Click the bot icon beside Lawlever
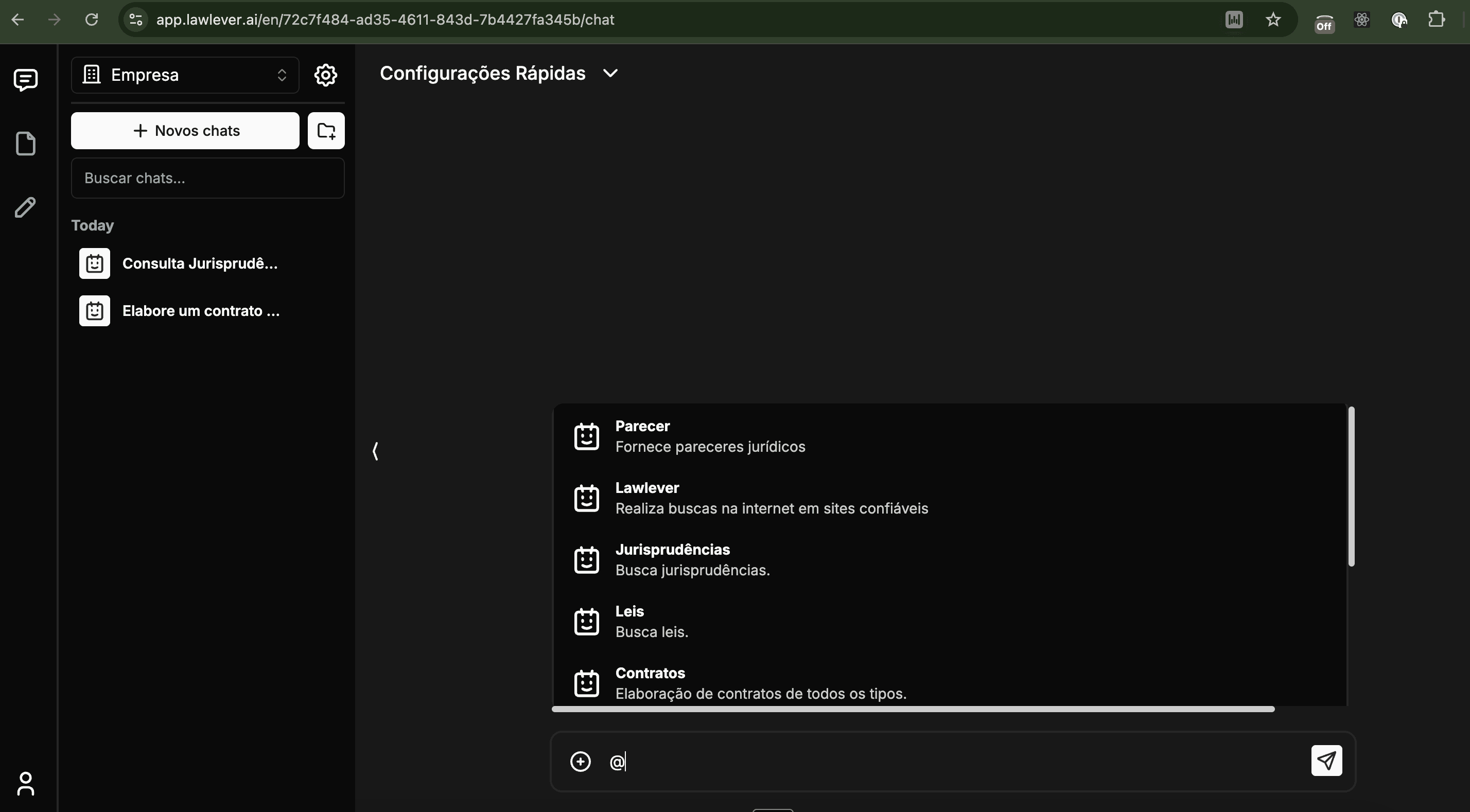Viewport: 1470px width, 812px height. (x=587, y=498)
